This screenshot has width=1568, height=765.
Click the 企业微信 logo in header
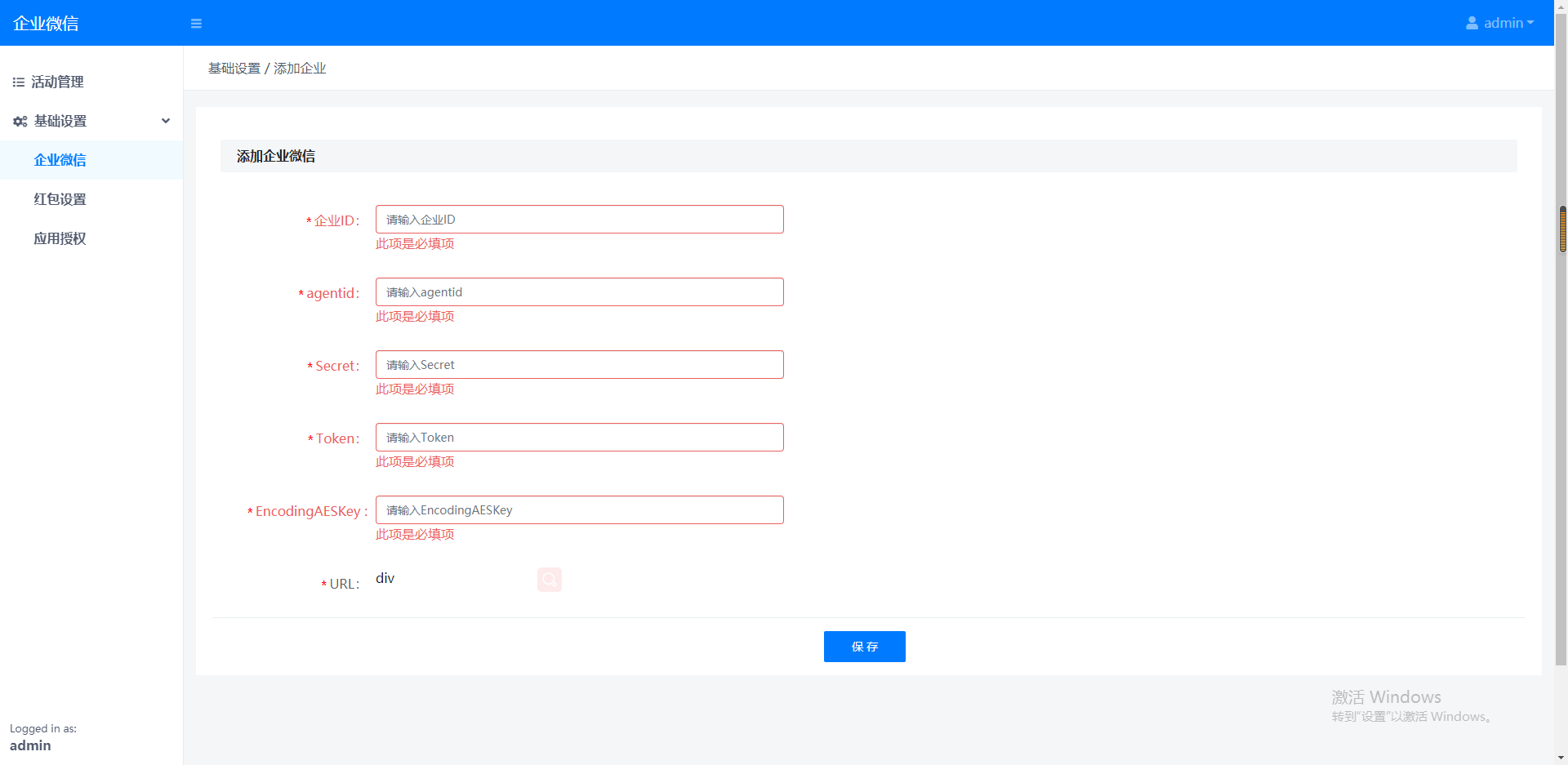click(x=46, y=24)
